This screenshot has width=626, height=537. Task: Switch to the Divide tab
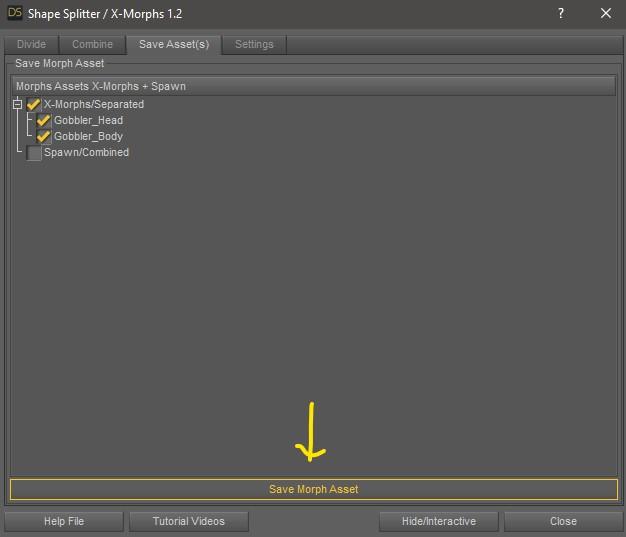click(x=32, y=44)
